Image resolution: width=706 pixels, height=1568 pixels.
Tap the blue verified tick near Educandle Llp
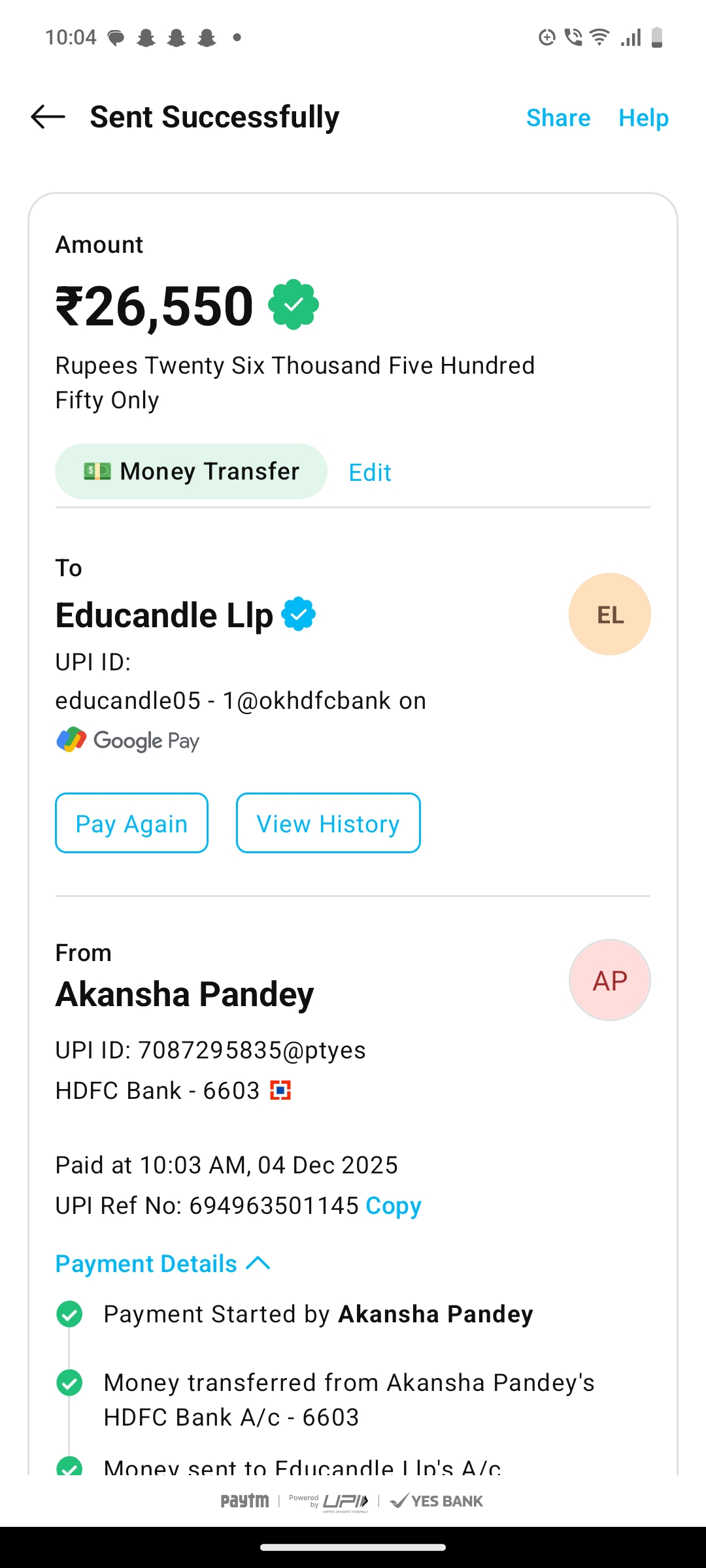[299, 614]
